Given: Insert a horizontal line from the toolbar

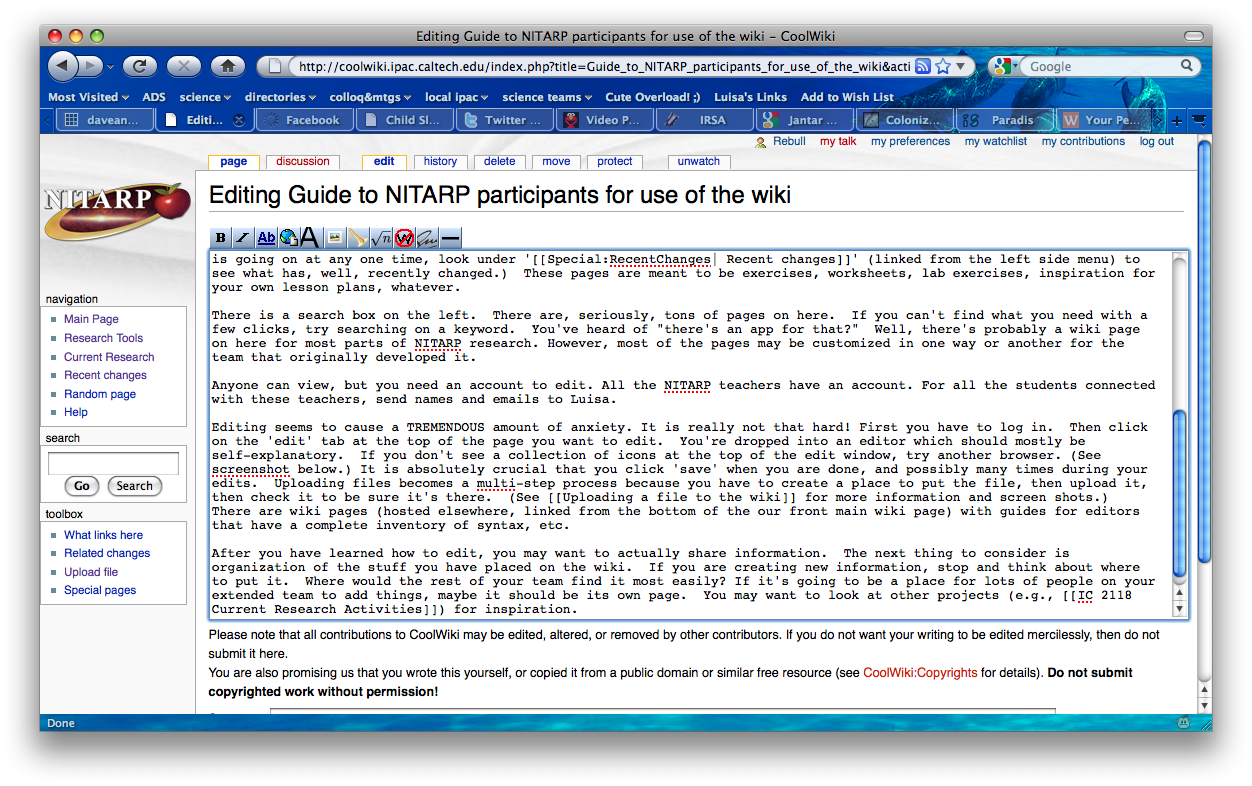Looking at the screenshot, I should [450, 238].
